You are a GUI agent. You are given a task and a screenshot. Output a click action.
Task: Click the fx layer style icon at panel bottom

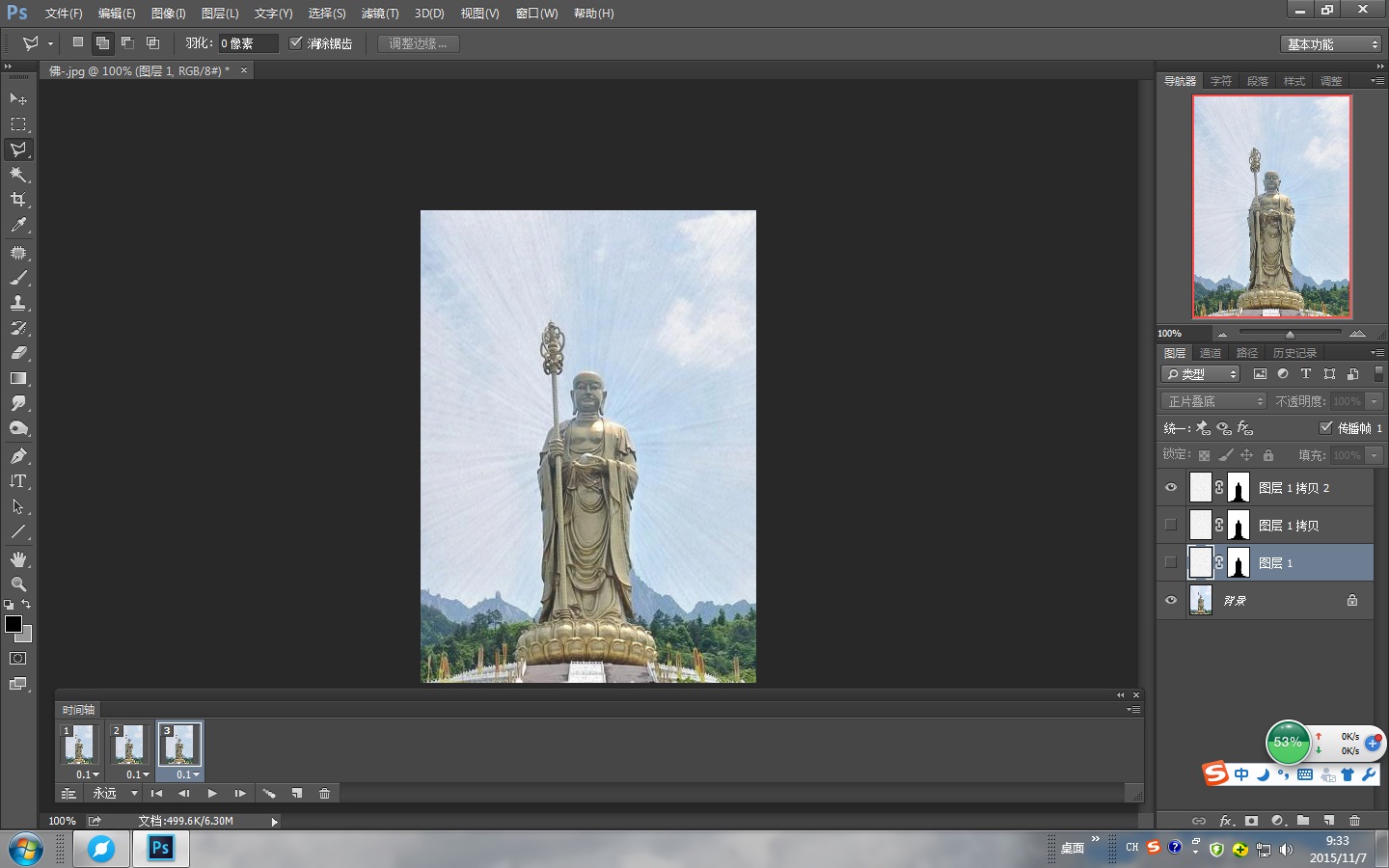(1226, 821)
